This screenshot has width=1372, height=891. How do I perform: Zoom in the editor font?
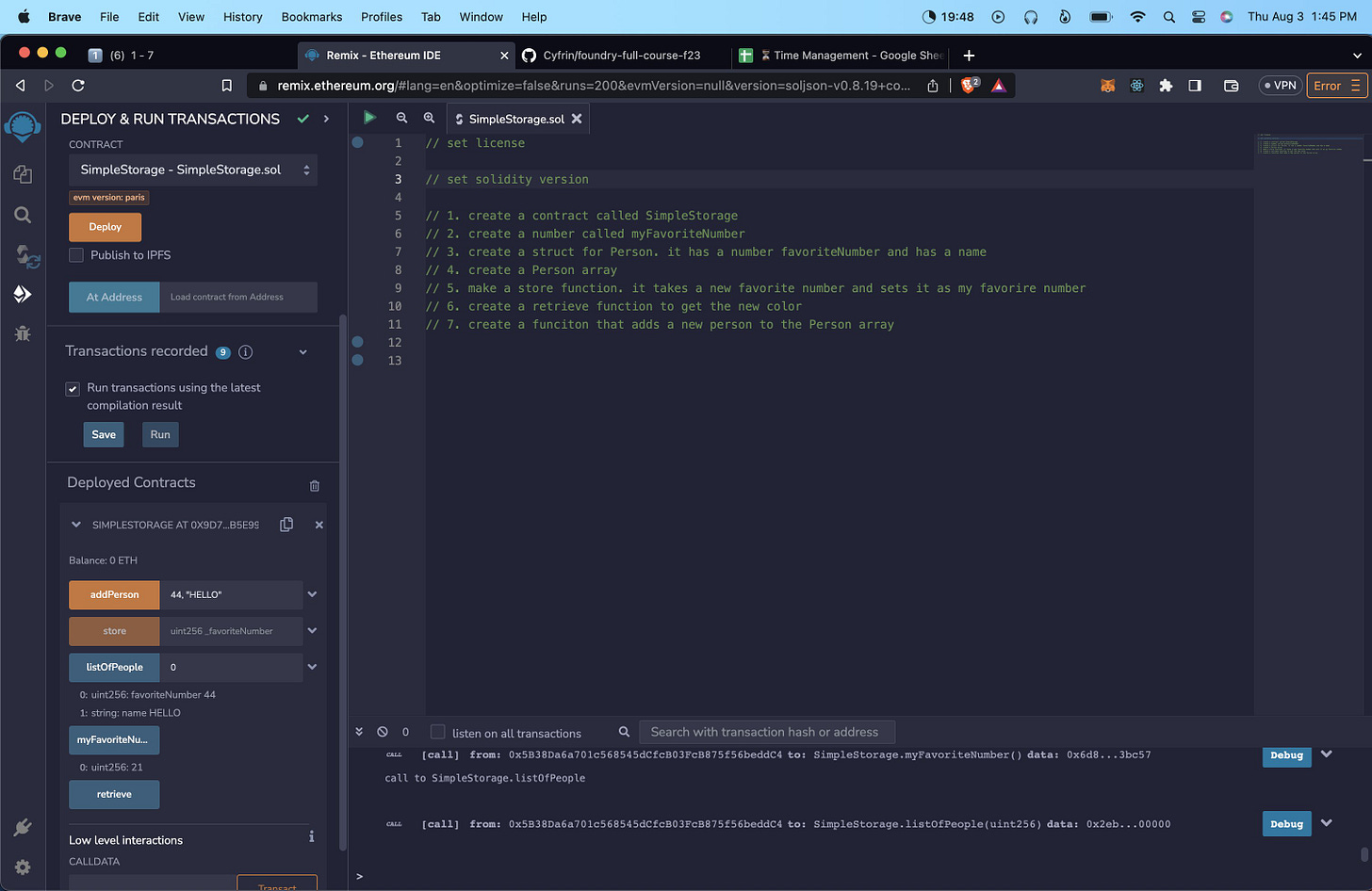[429, 118]
